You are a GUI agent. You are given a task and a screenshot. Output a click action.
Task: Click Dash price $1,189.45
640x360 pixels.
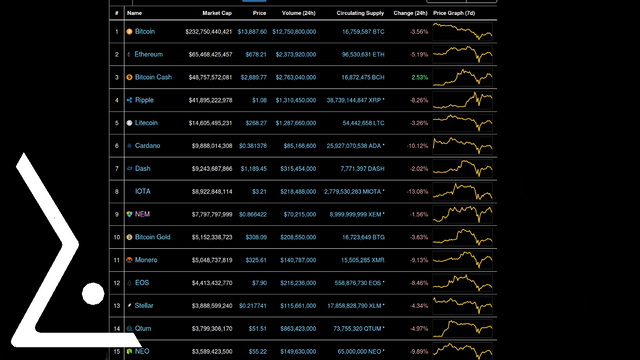tap(254, 169)
